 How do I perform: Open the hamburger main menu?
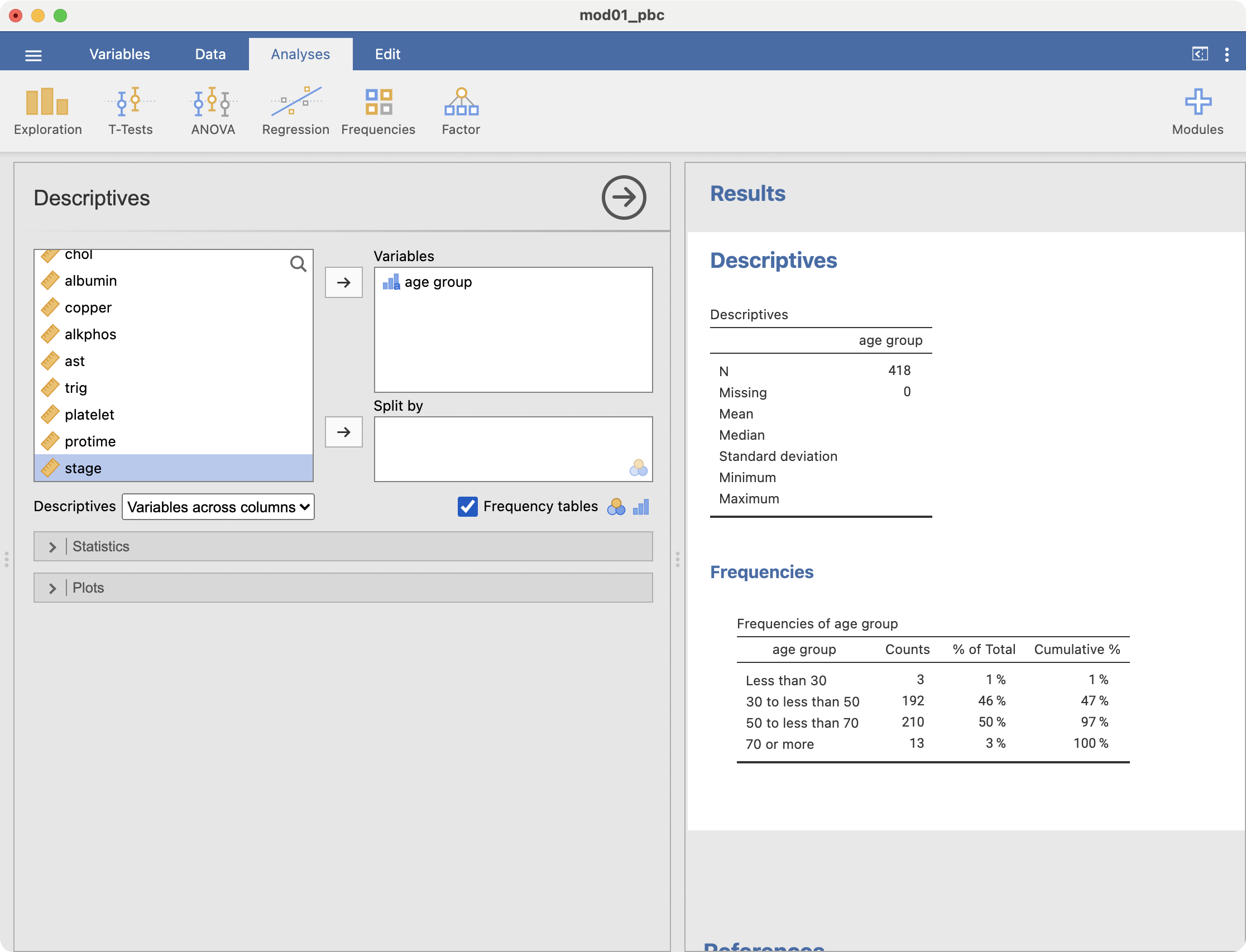[33, 56]
